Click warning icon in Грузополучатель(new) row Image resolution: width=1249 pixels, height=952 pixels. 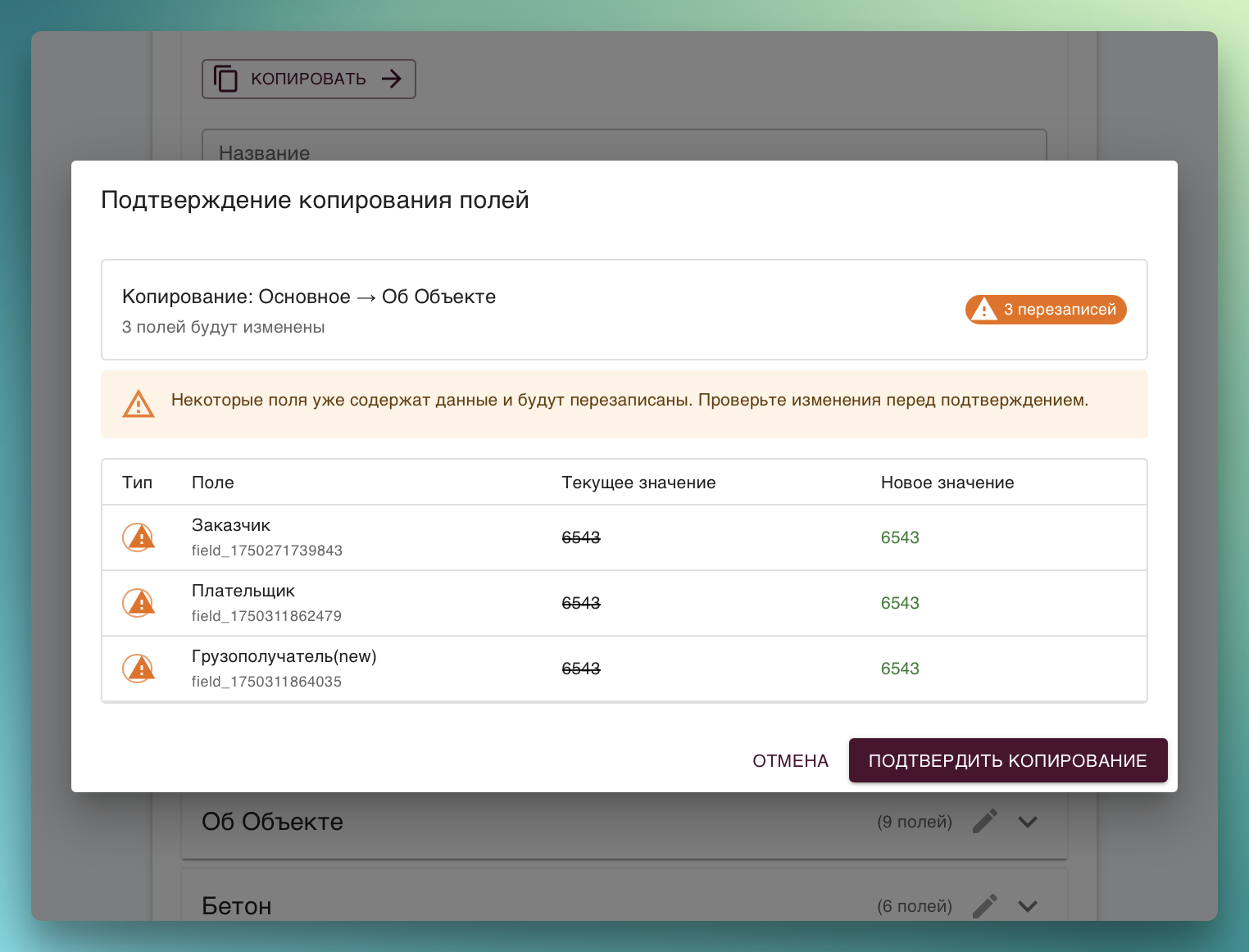pyautogui.click(x=139, y=669)
